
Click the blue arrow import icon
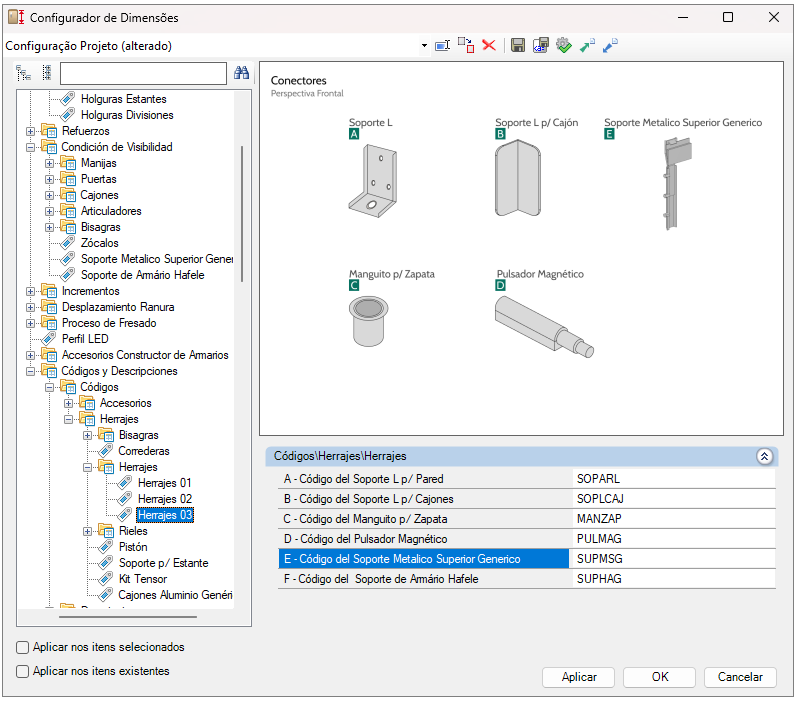pos(610,45)
